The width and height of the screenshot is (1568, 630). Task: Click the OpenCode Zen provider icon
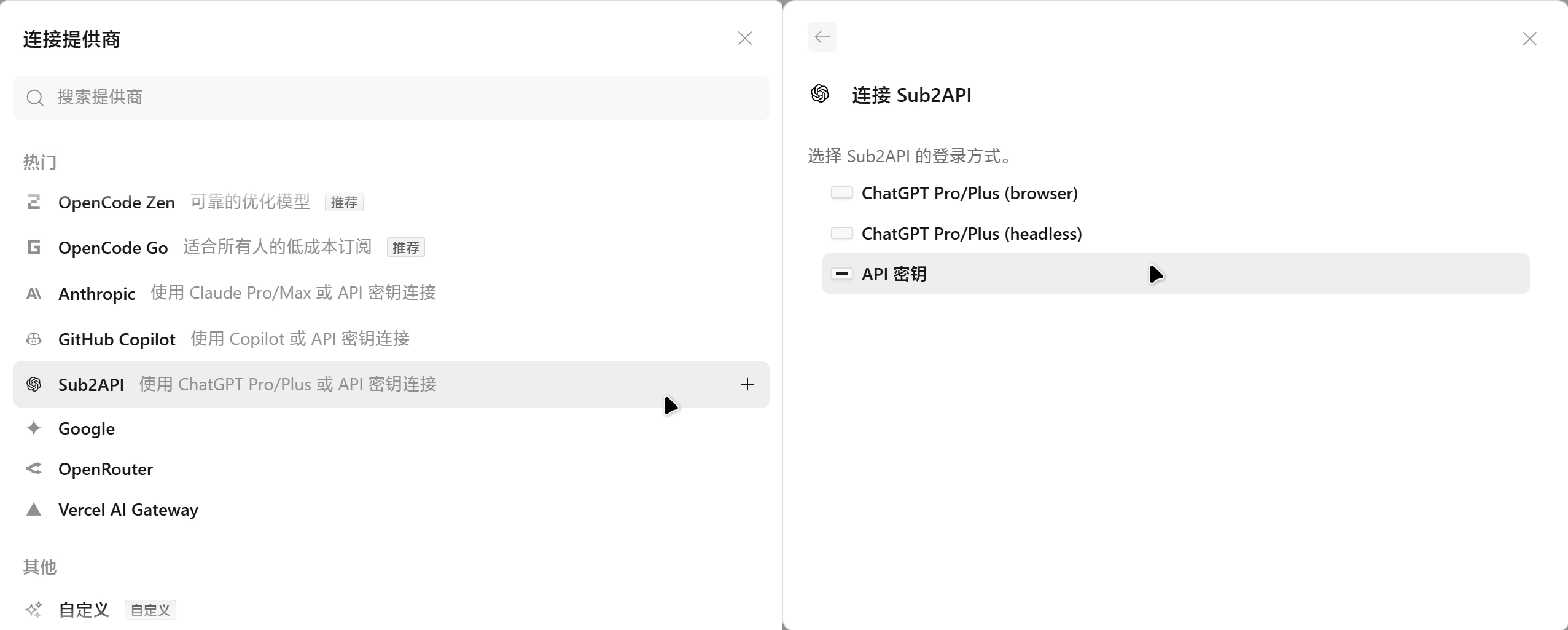click(34, 202)
